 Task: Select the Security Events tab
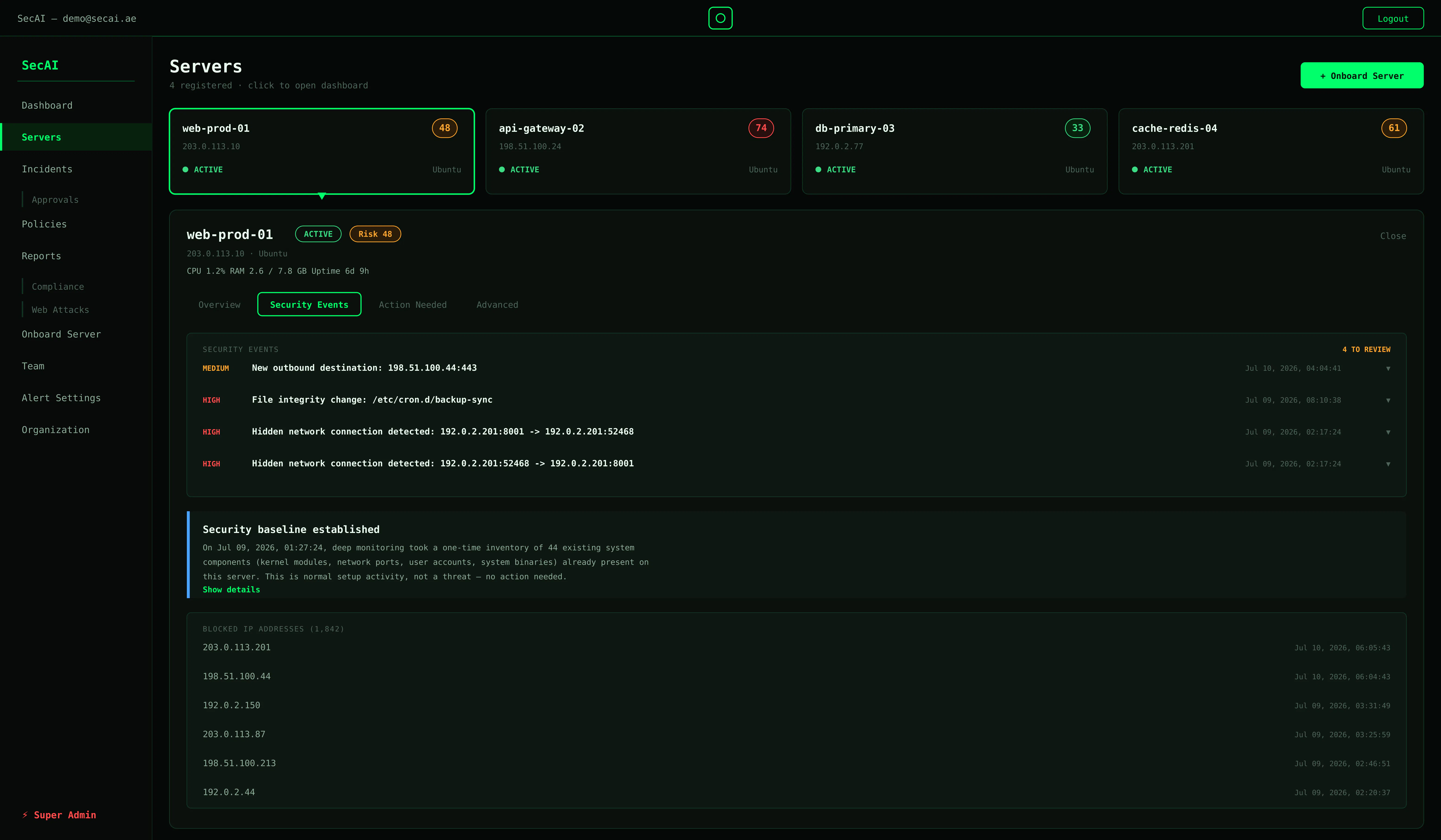point(309,304)
